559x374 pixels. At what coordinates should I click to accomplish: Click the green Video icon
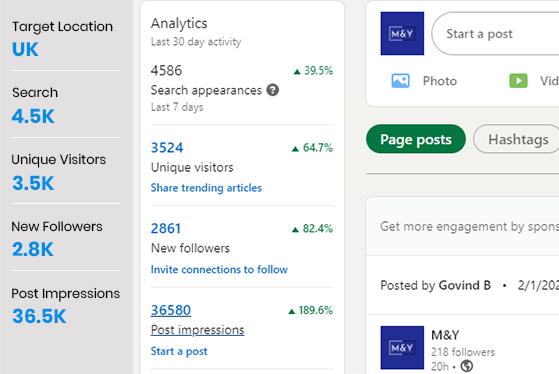tap(518, 81)
